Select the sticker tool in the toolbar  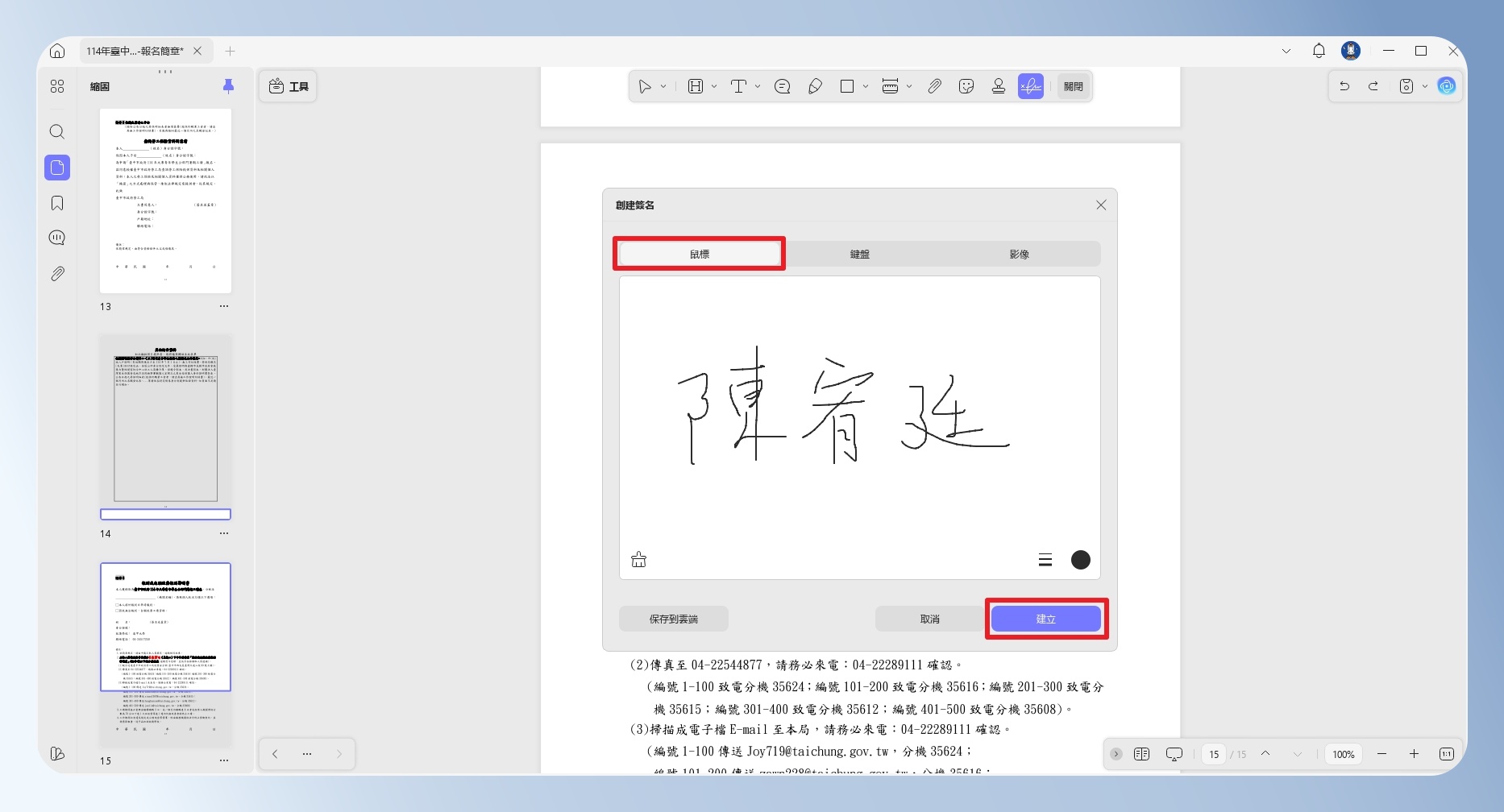pos(966,86)
